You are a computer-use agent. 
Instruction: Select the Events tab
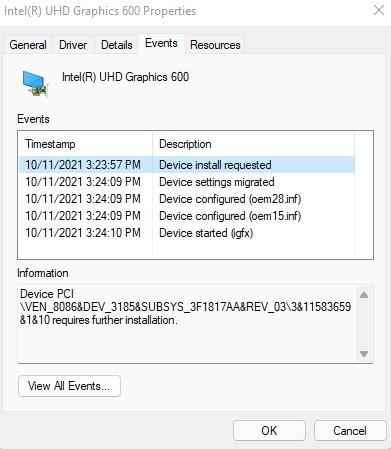(161, 43)
